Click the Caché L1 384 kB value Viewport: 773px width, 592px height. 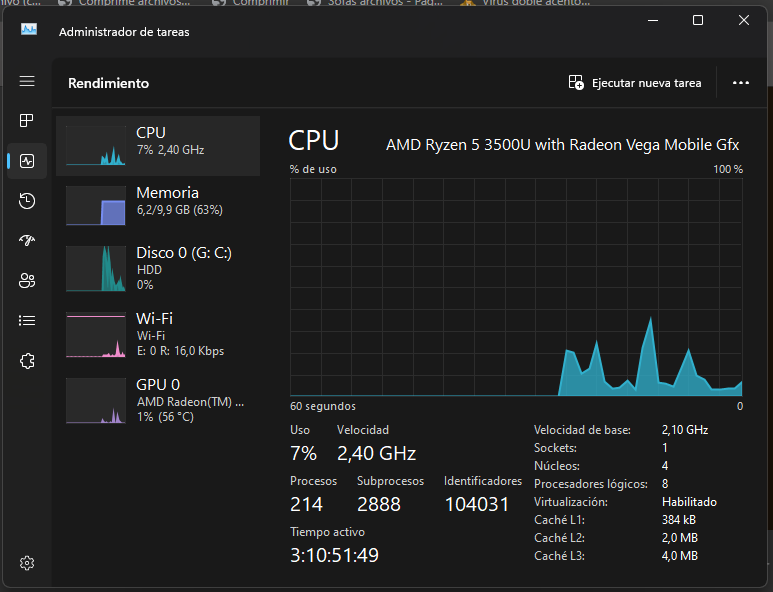[678, 520]
